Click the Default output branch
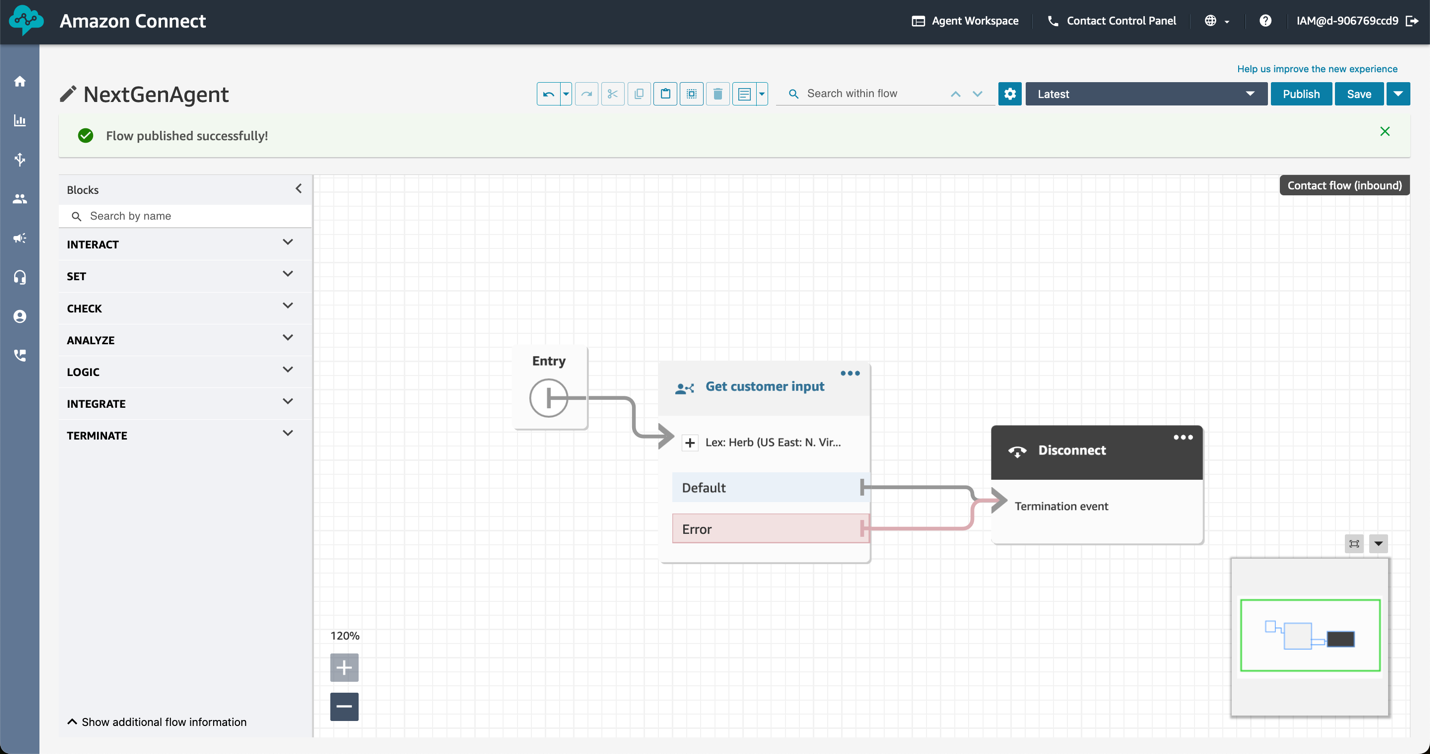Viewport: 1430px width, 754px height. point(769,488)
